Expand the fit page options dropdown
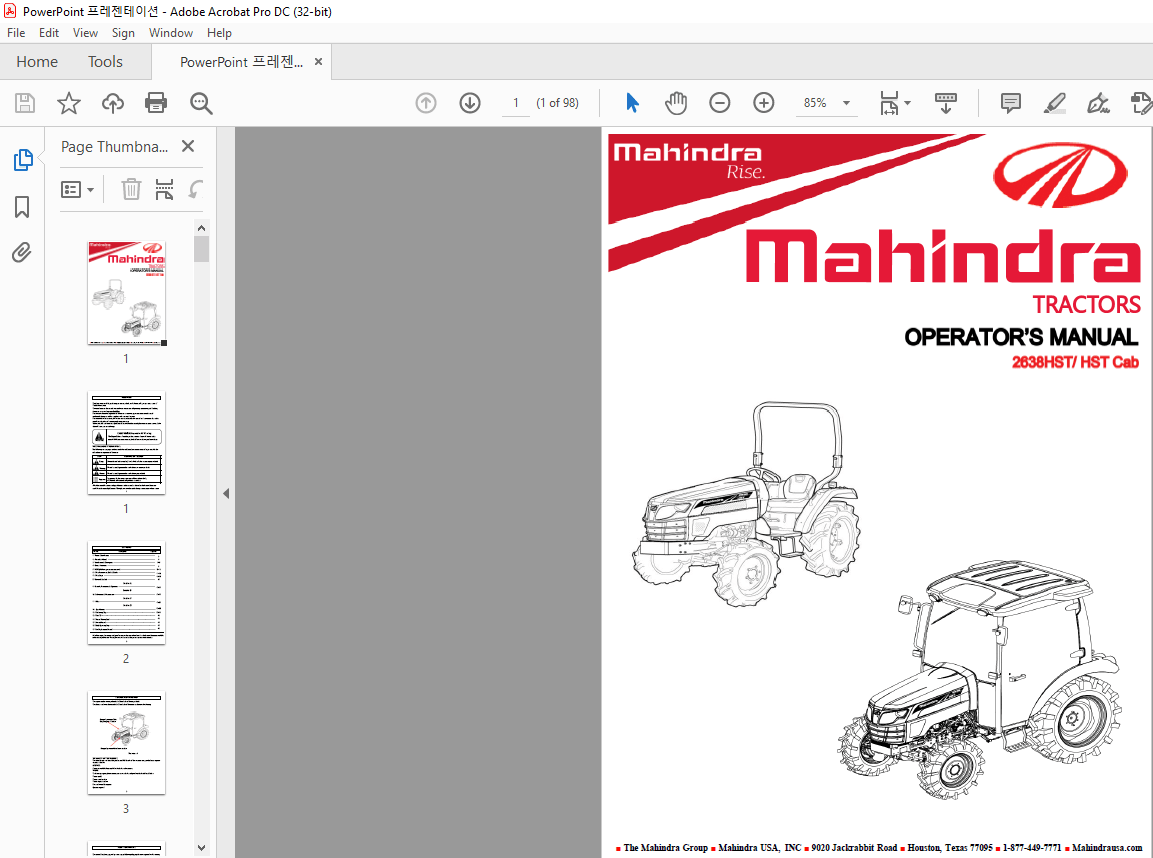 pyautogui.click(x=908, y=103)
